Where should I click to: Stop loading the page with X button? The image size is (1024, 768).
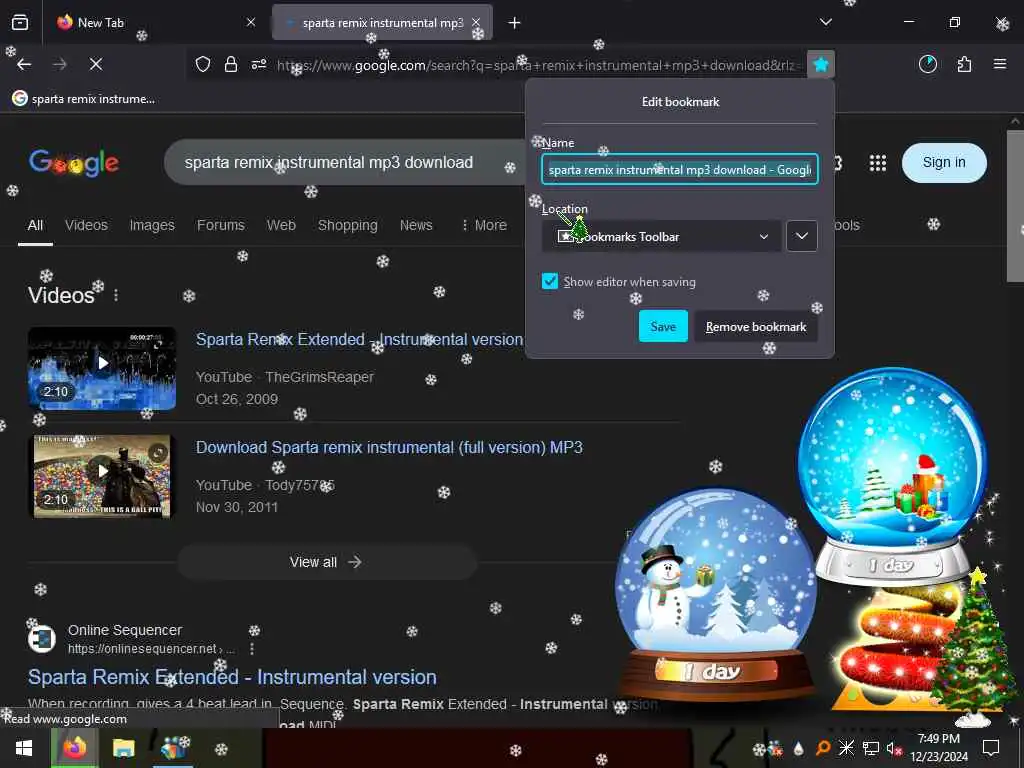tap(96, 64)
